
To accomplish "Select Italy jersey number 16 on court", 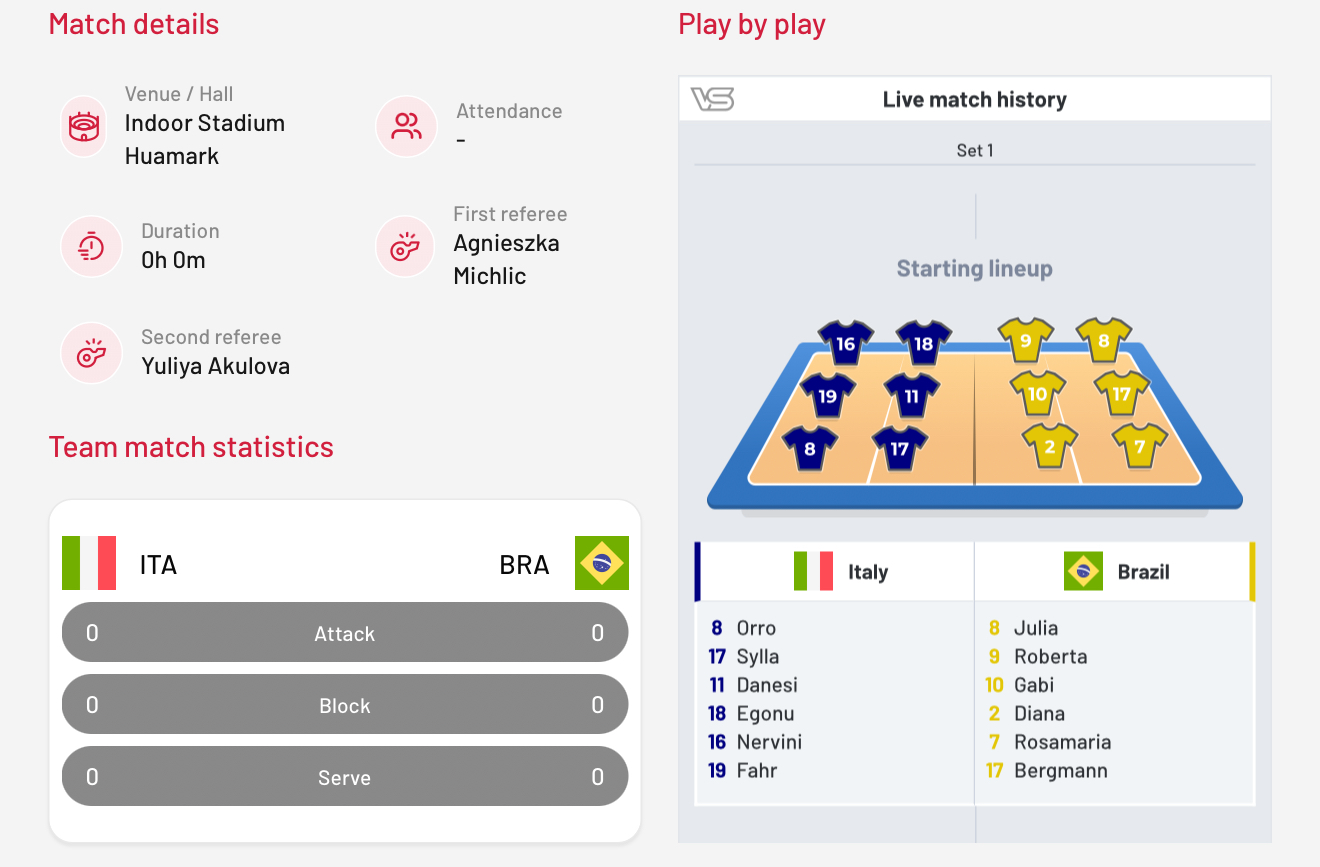I will (846, 342).
